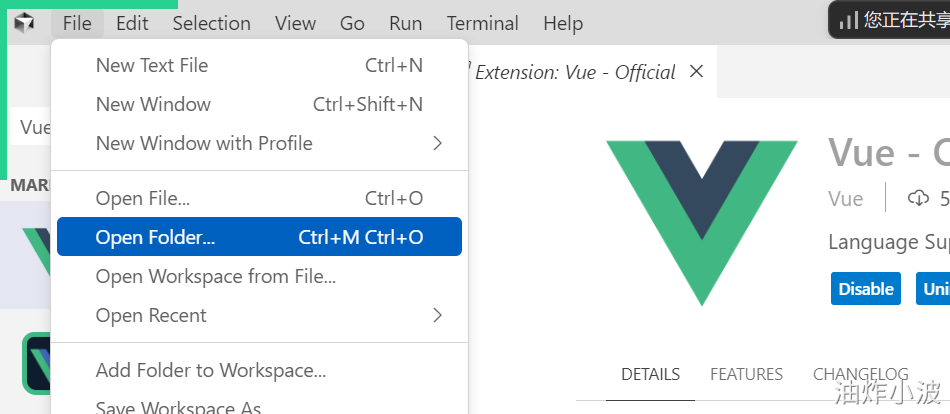Choose Add Folder to Workspace...
The height and width of the screenshot is (414, 950).
point(210,370)
